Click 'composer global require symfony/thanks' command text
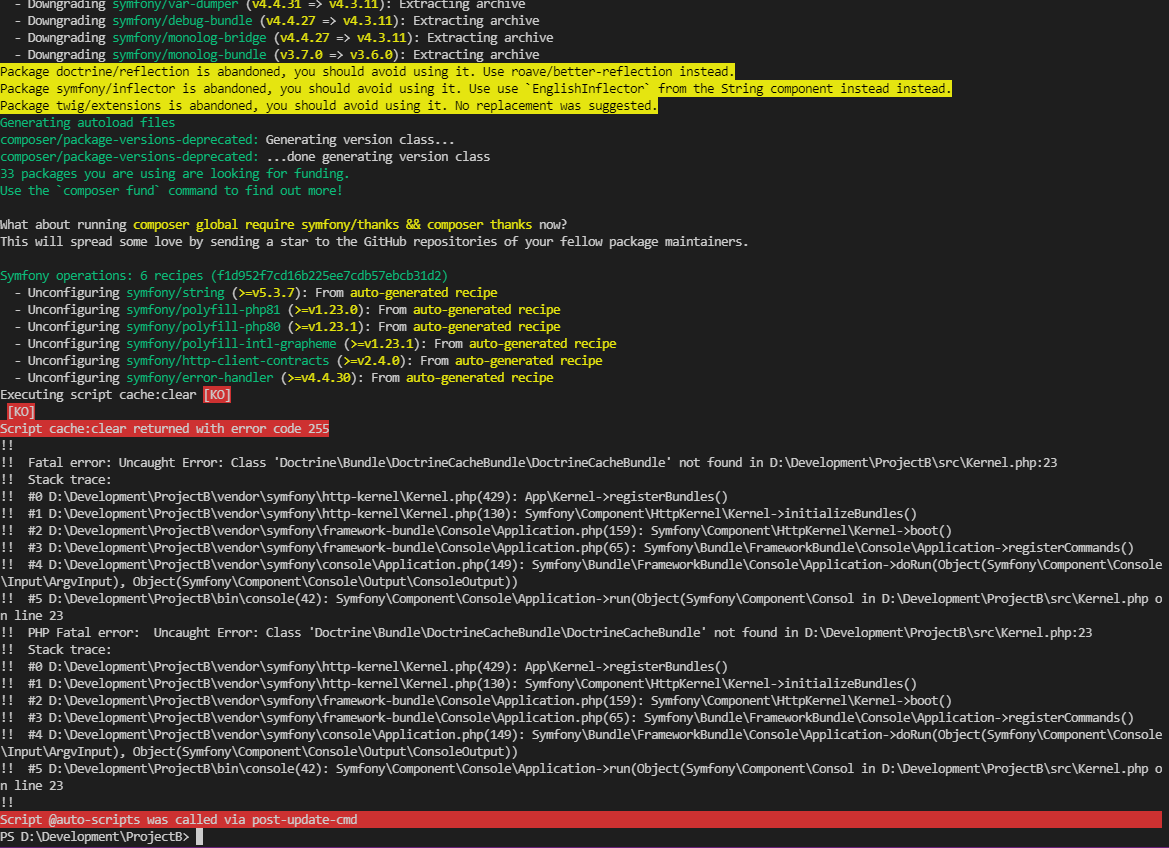Viewport: 1169px width, 848px height. 266,224
